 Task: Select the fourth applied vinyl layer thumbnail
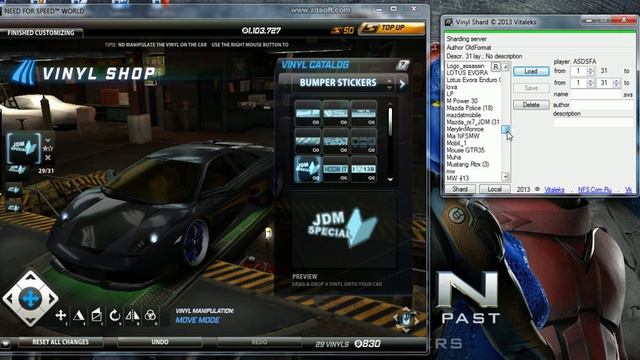tap(13, 207)
